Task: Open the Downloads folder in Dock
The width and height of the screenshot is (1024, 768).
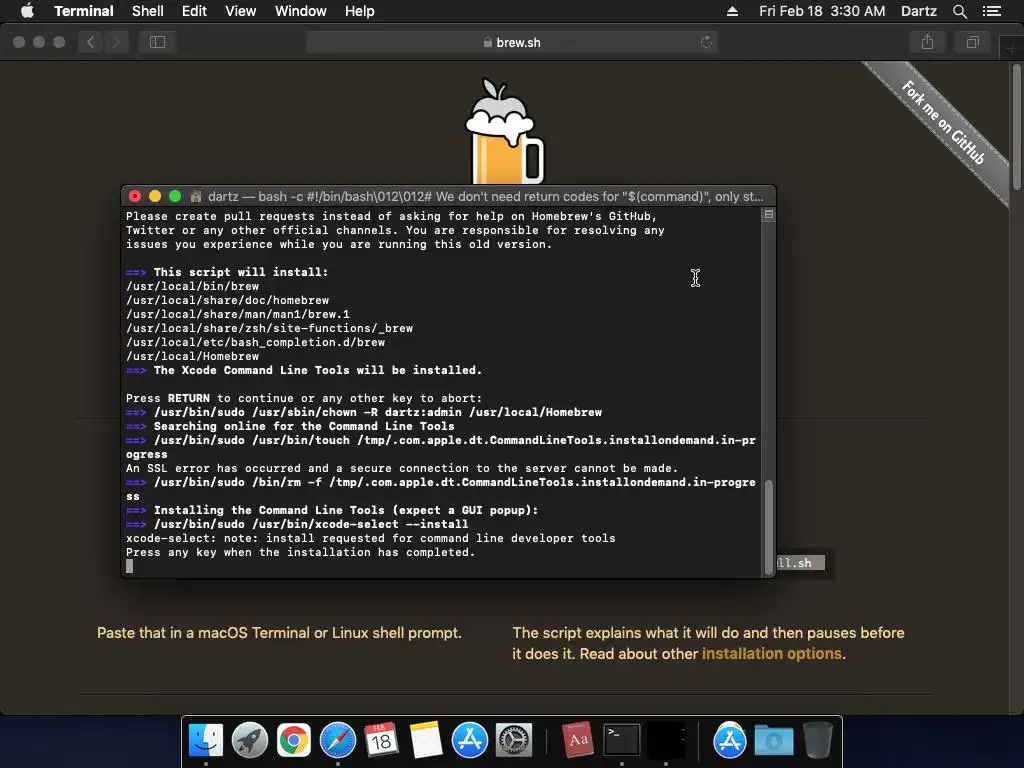Action: click(x=774, y=741)
